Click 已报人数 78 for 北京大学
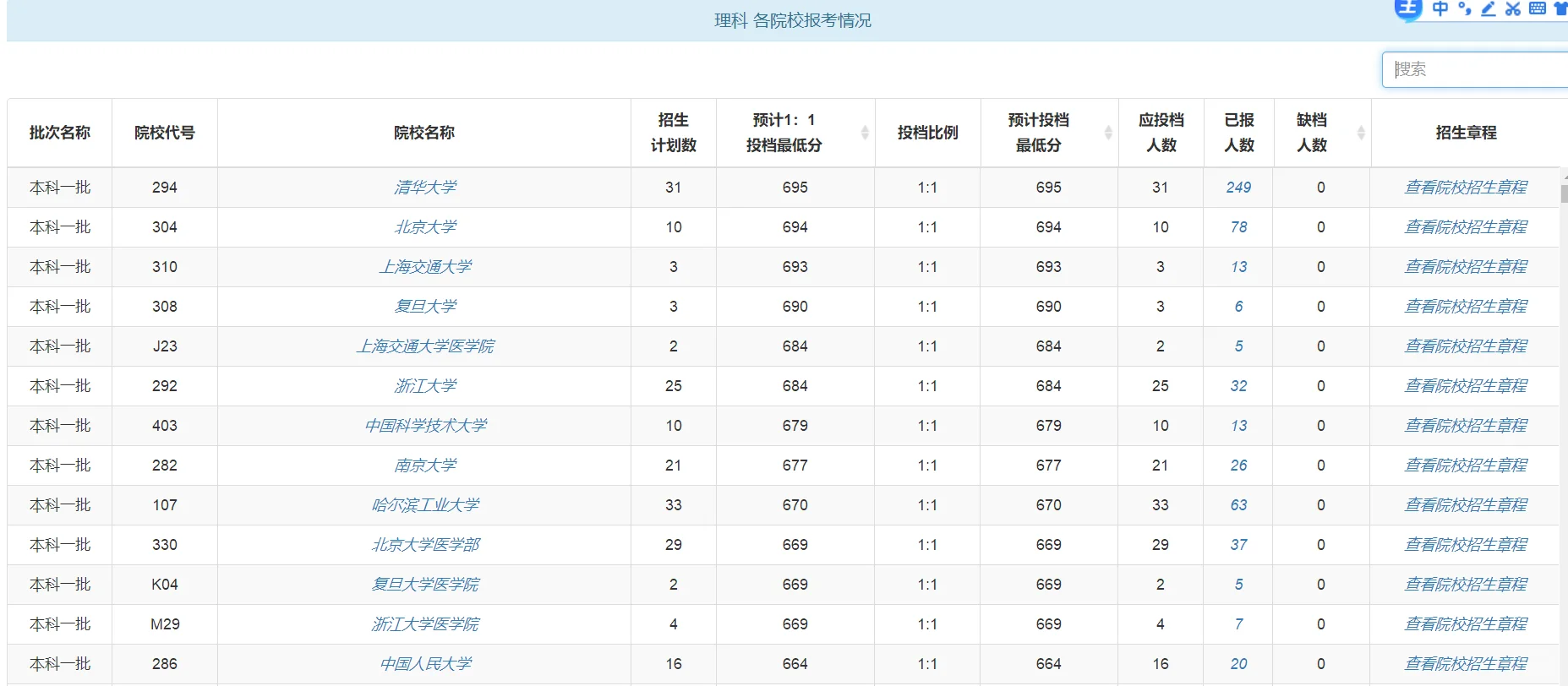The image size is (1568, 686). coord(1238,227)
